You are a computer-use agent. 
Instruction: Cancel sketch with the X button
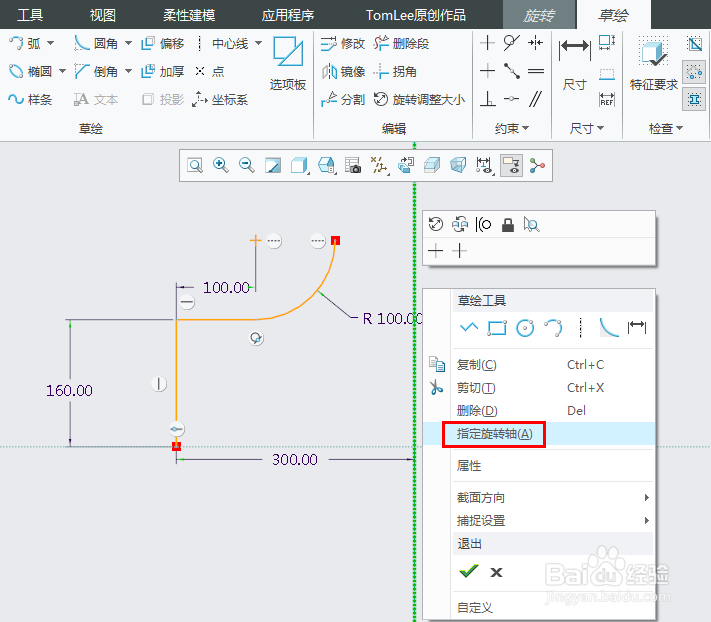497,573
